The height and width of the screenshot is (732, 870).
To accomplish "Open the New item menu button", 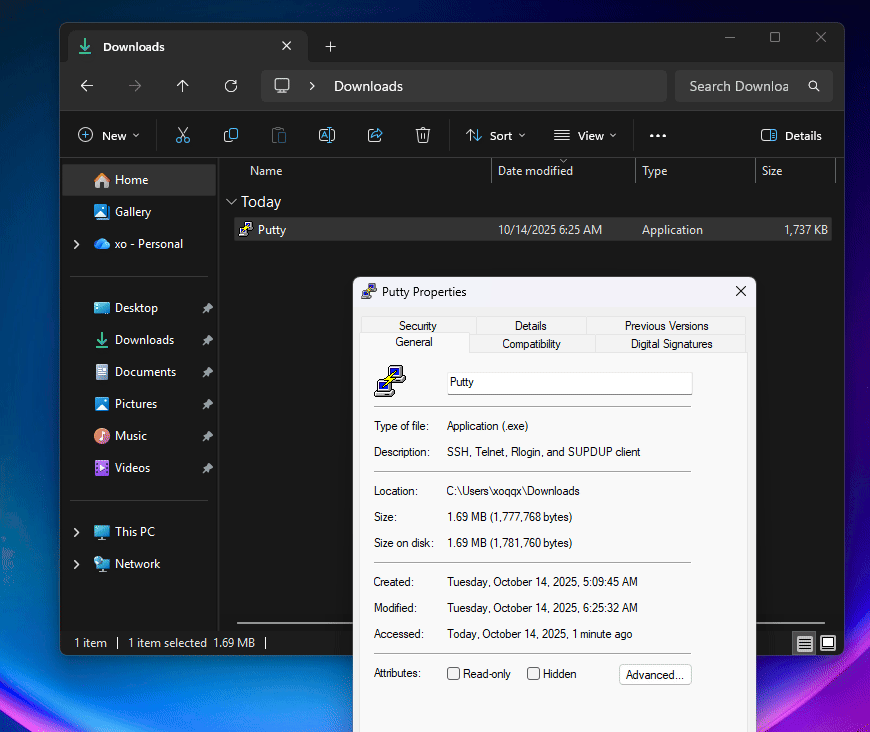I will point(109,135).
